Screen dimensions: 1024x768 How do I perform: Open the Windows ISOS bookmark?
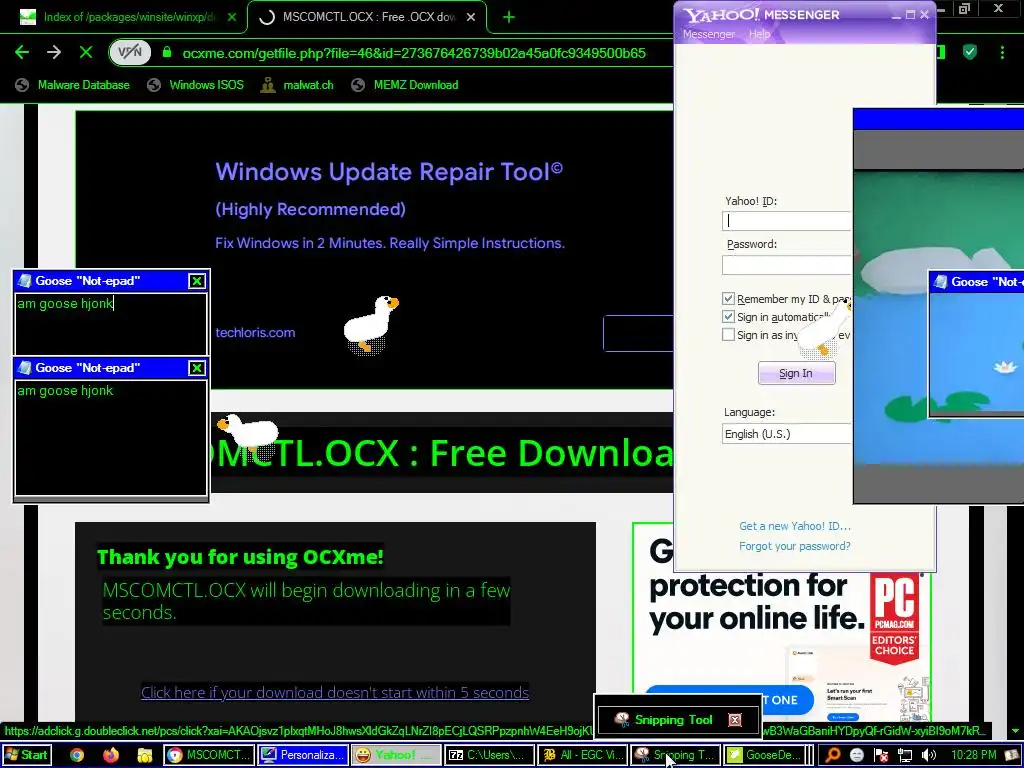point(195,85)
